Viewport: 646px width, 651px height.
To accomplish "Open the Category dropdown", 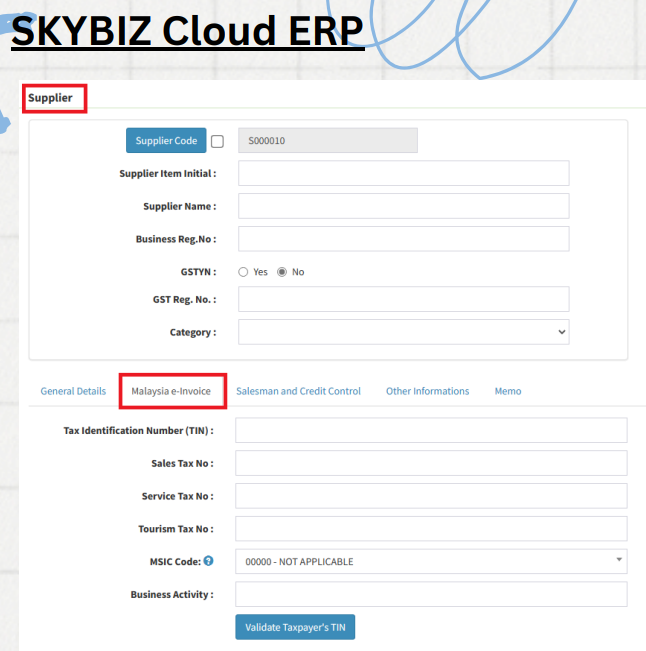I will [x=403, y=332].
